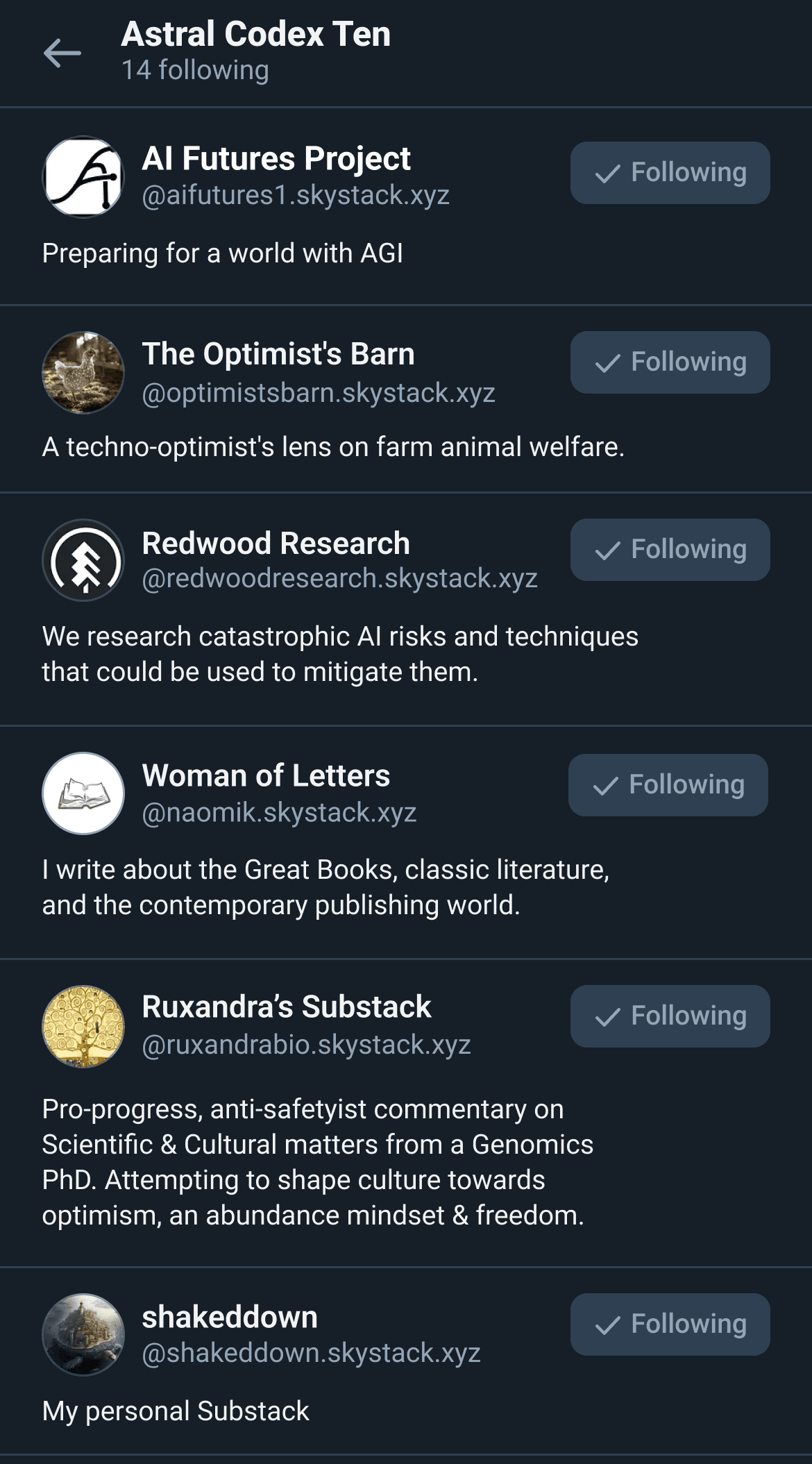Viewport: 812px width, 1464px height.
Task: Go back using the arrow icon
Action: pyautogui.click(x=62, y=53)
